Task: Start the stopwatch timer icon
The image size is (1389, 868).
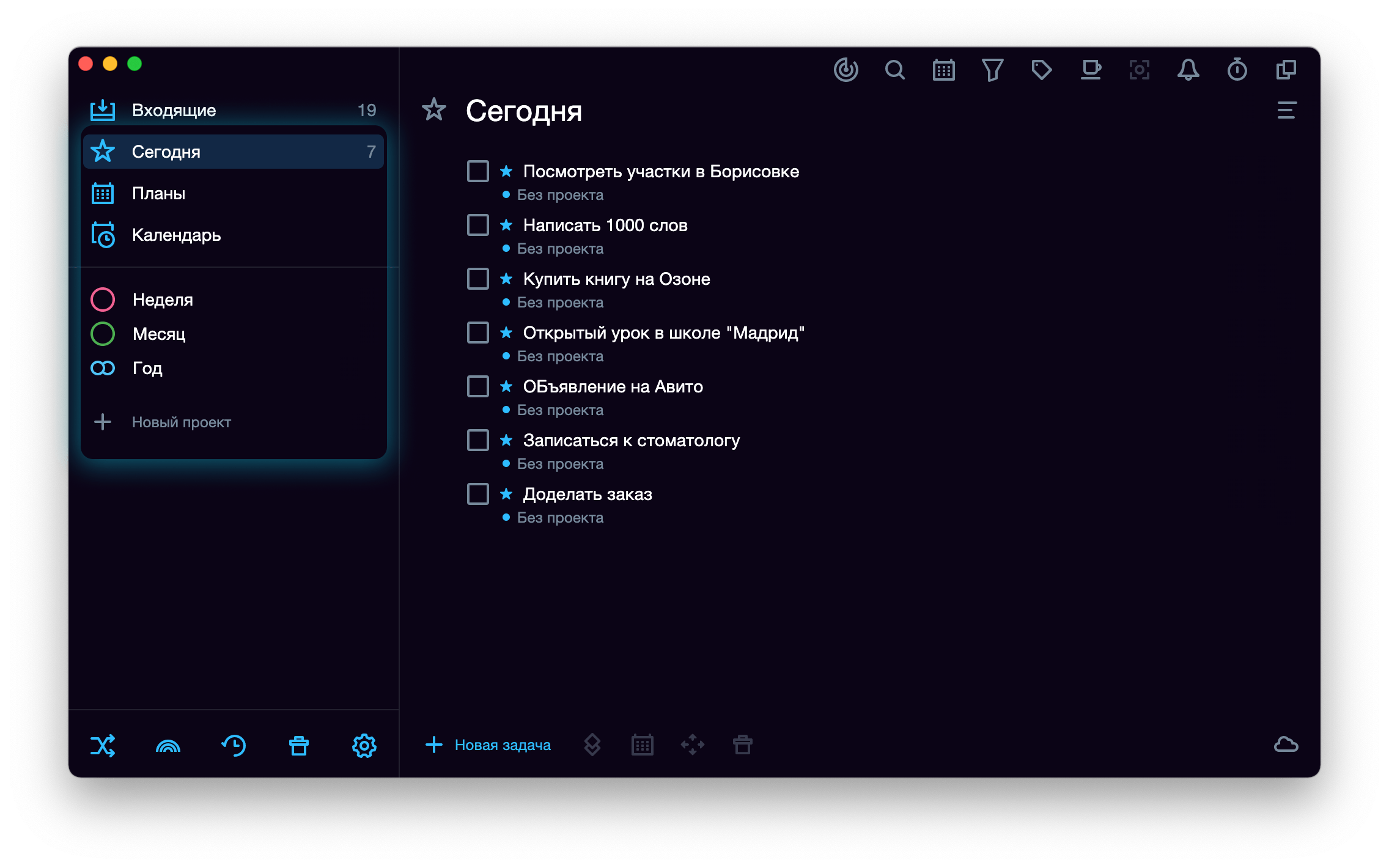Action: coord(1237,70)
